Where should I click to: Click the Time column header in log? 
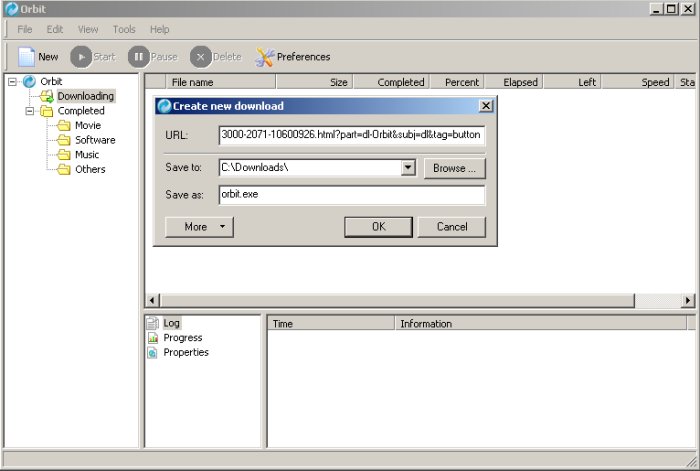[330, 323]
